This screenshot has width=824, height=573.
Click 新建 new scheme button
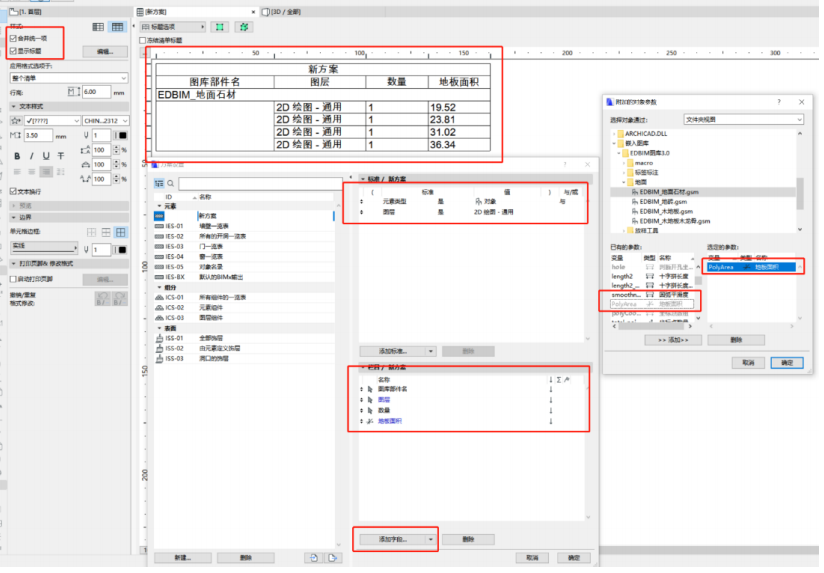(x=183, y=558)
